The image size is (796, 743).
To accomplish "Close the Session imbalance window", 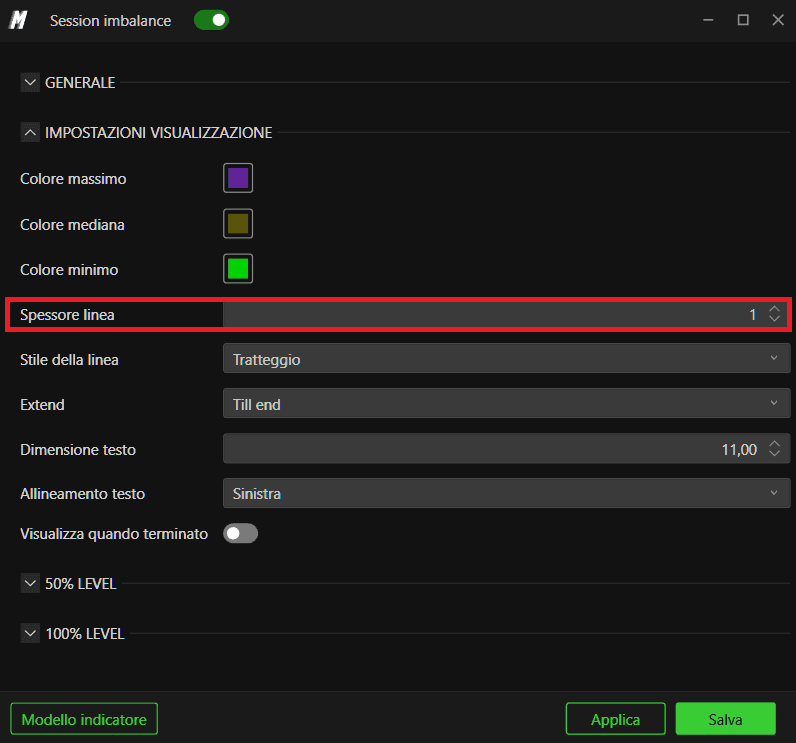I will [x=778, y=20].
